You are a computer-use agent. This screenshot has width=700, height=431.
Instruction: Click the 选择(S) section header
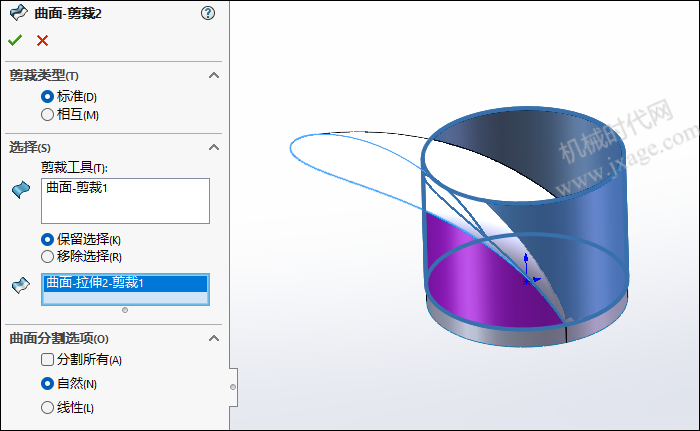(x=30, y=147)
